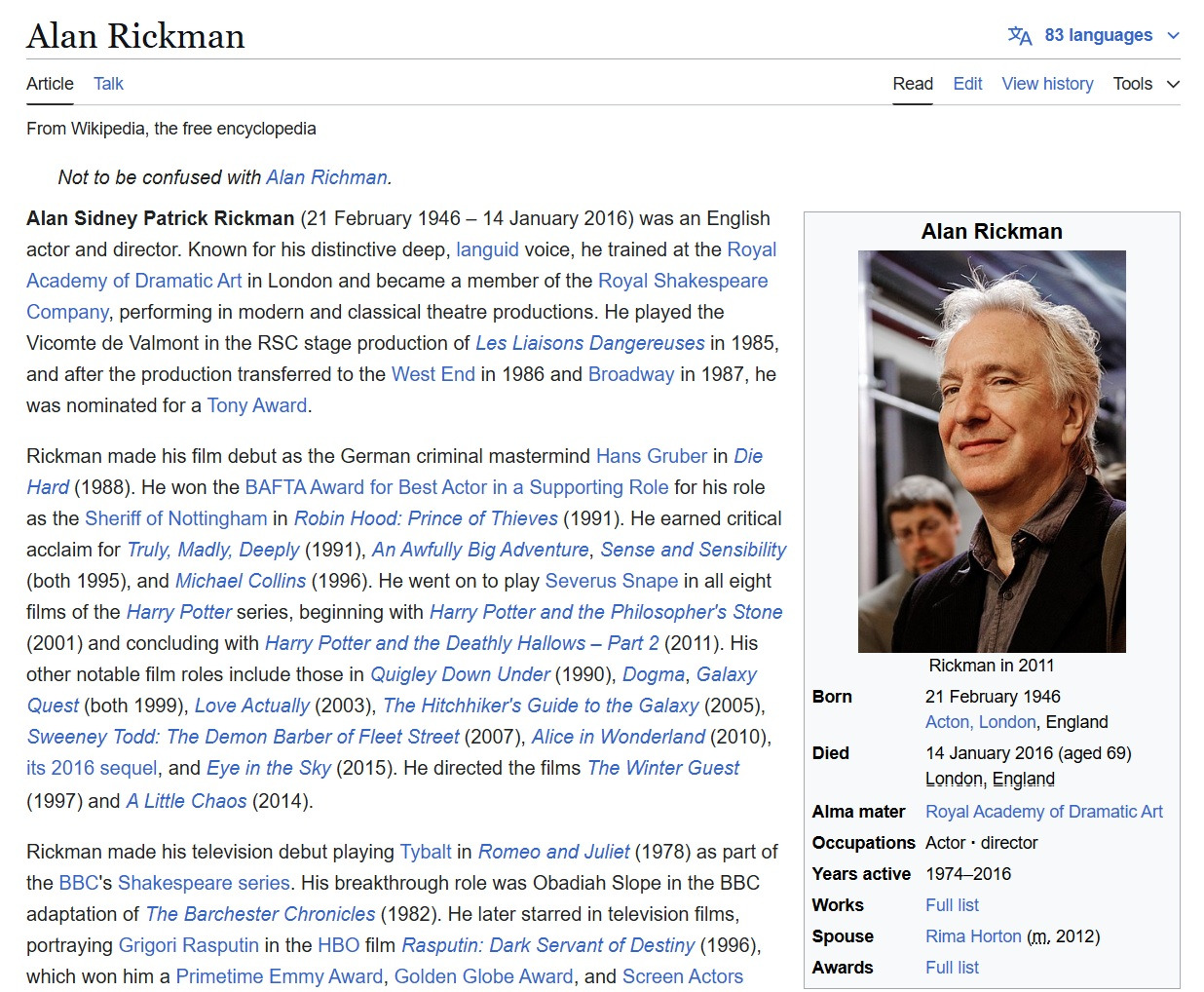Click the 'Rickman in 2011' photo caption
Image resolution: width=1204 pixels, height=992 pixels.
coord(992,666)
